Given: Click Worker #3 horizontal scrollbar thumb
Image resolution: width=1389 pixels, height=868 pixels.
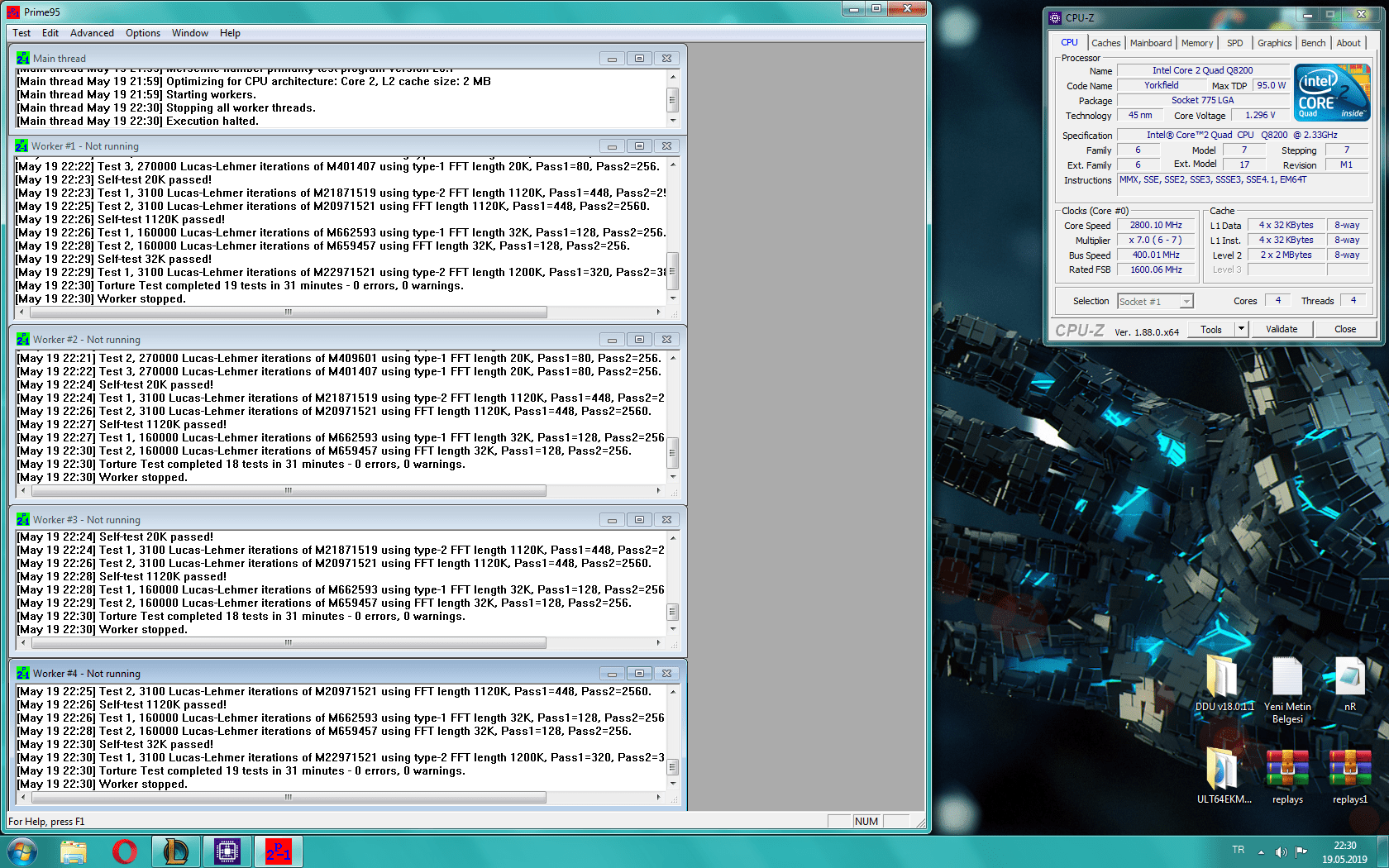Looking at the screenshot, I should 288,643.
